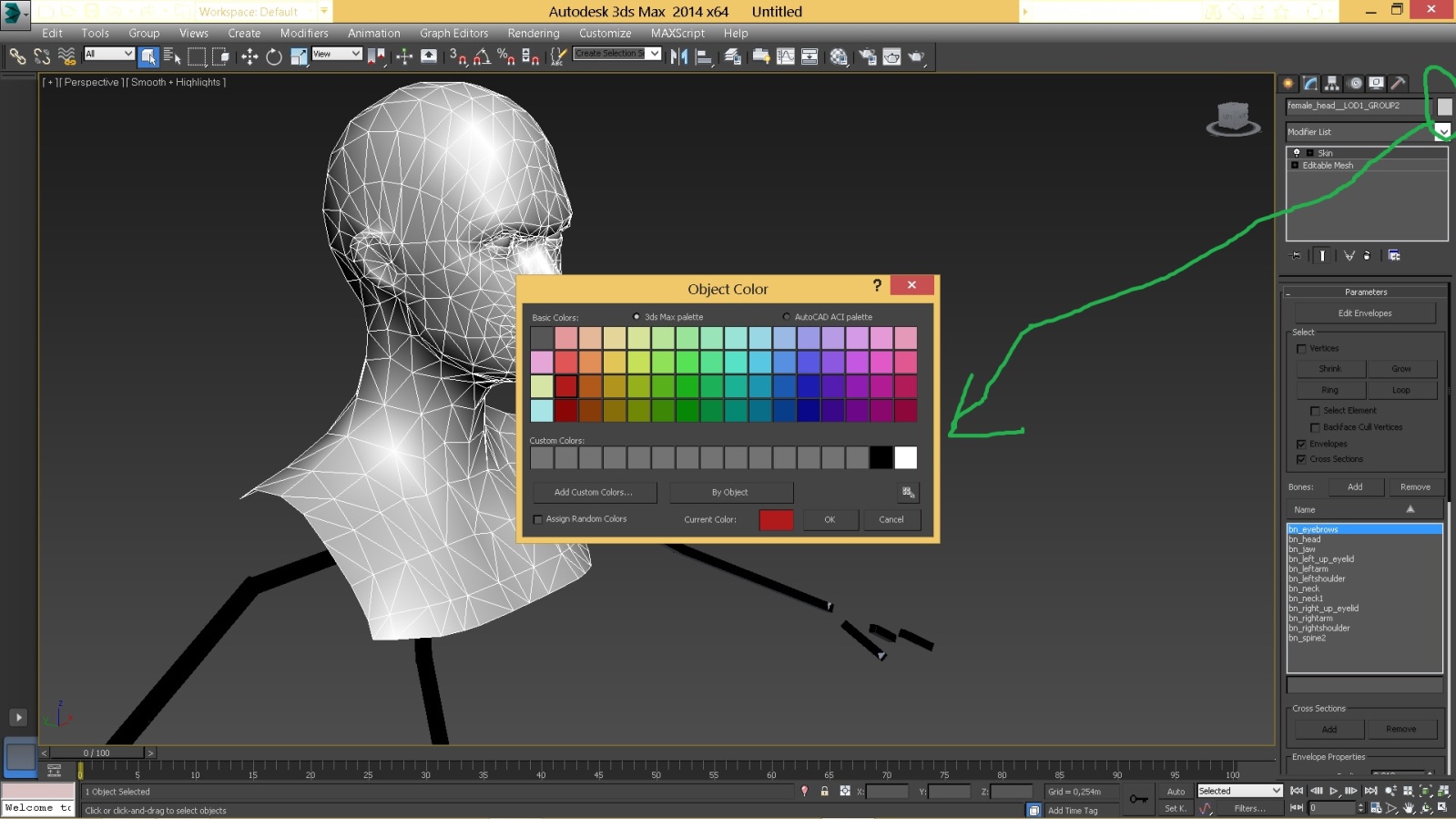This screenshot has height=819, width=1456.
Task: Open the Graph Editors menu
Action: (453, 33)
